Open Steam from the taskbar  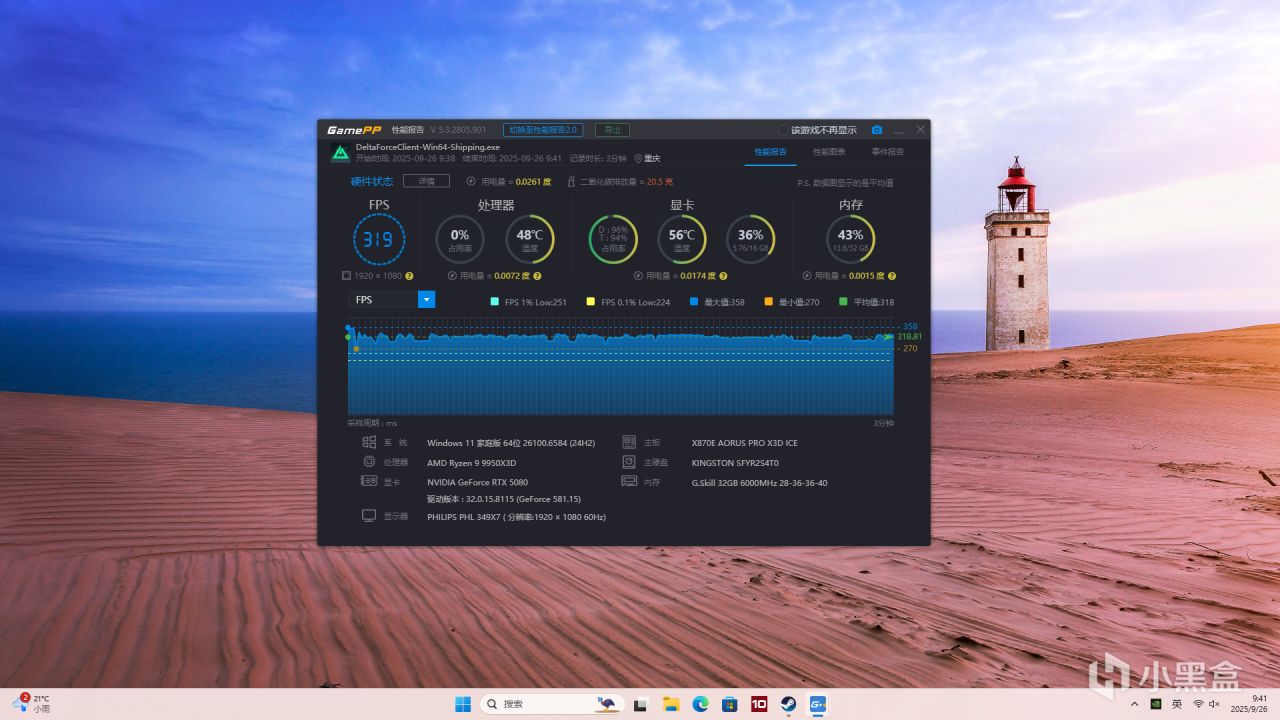(788, 704)
